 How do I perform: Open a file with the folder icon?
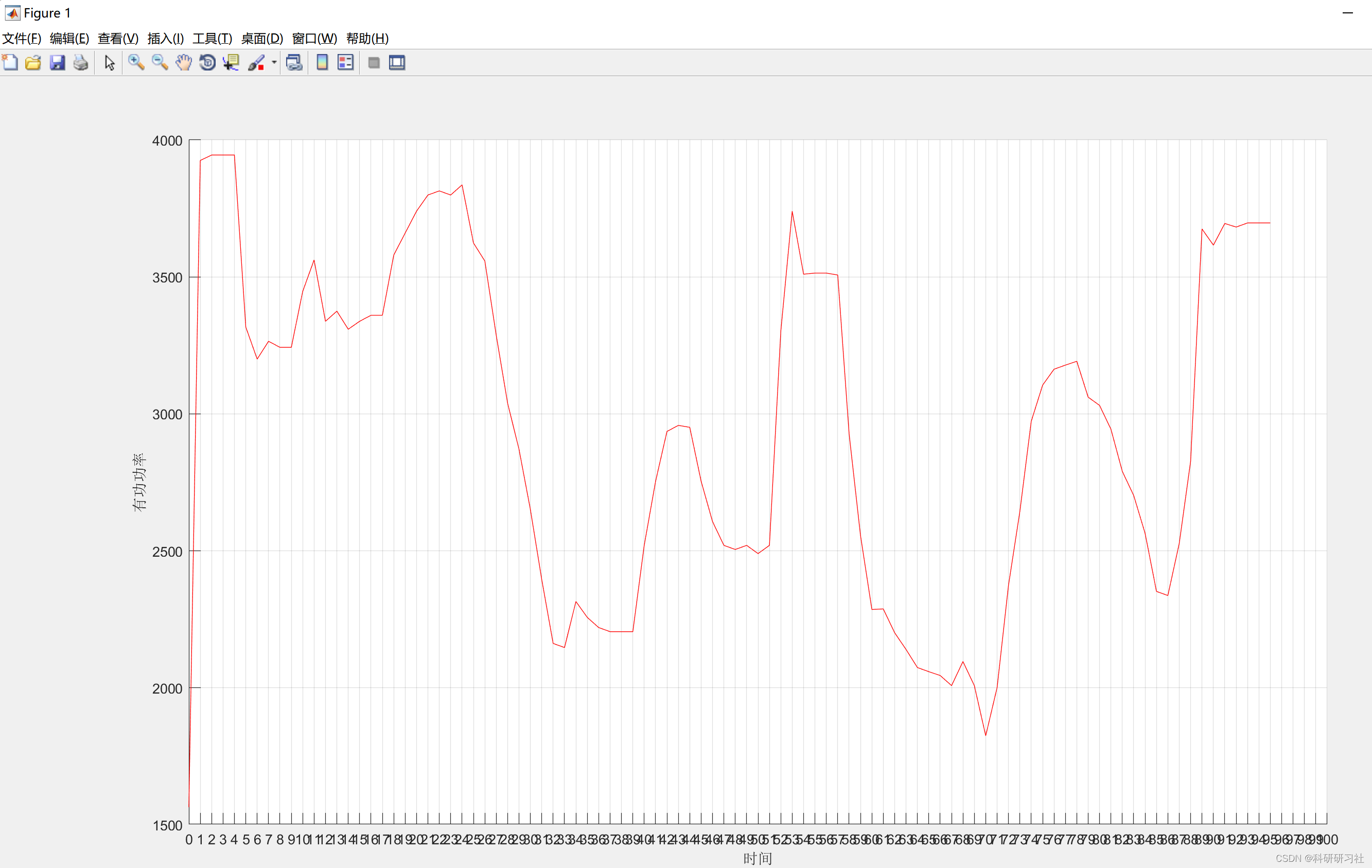(33, 62)
